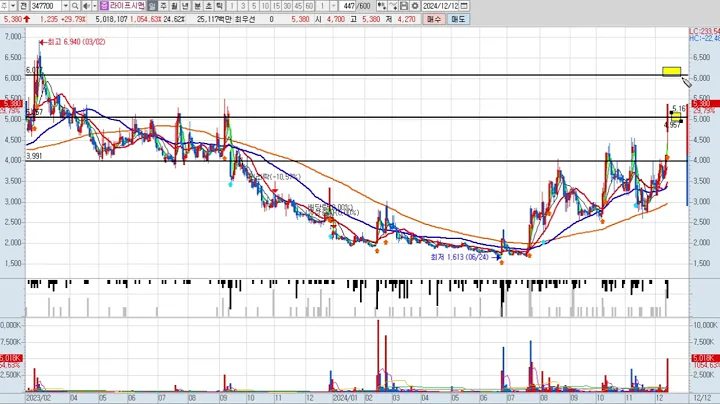Select the tick chart 틱 period tab
The width and height of the screenshot is (720, 404).
click(x=219, y=6)
